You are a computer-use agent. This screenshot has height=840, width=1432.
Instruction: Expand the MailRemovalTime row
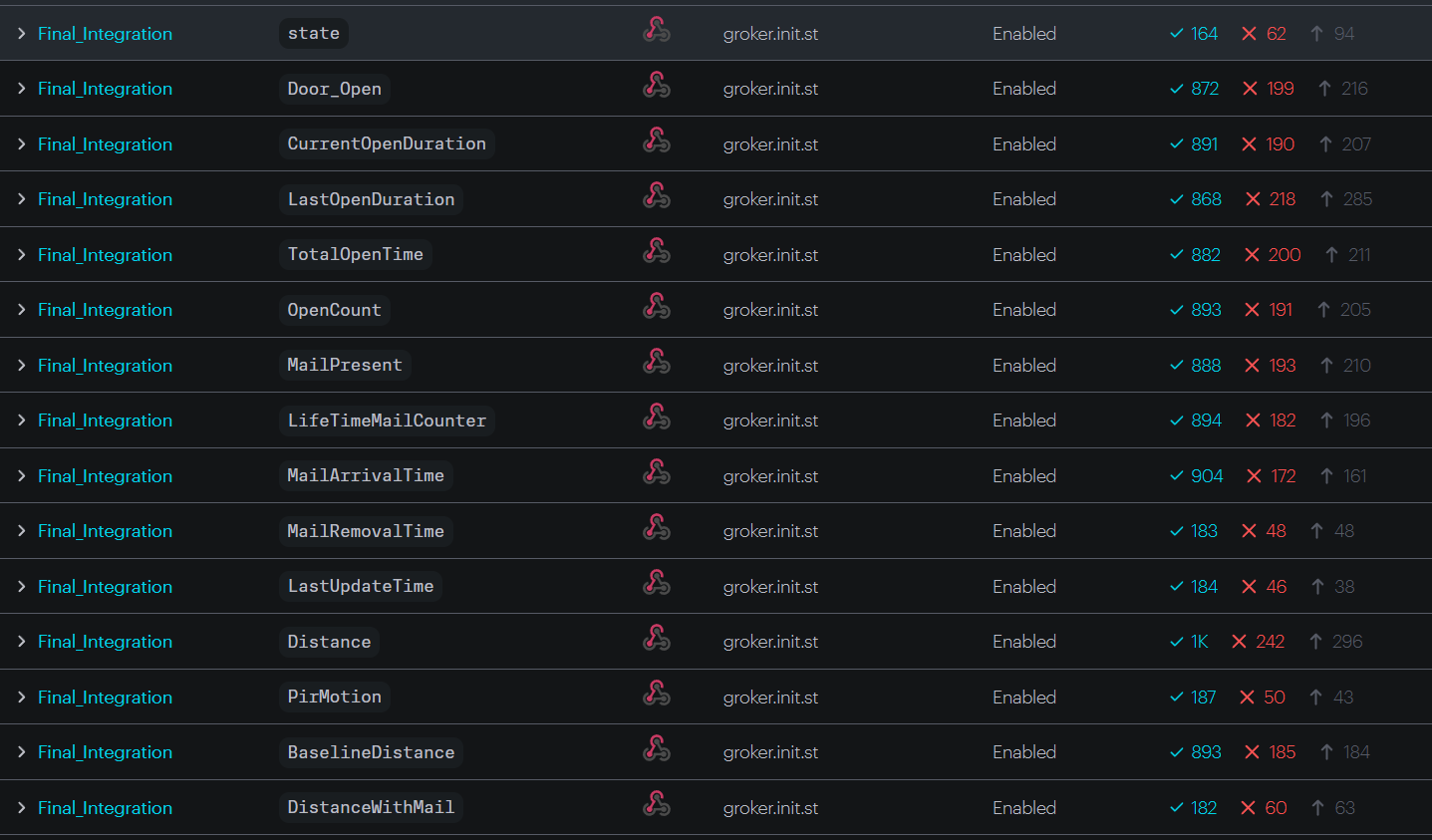point(21,530)
